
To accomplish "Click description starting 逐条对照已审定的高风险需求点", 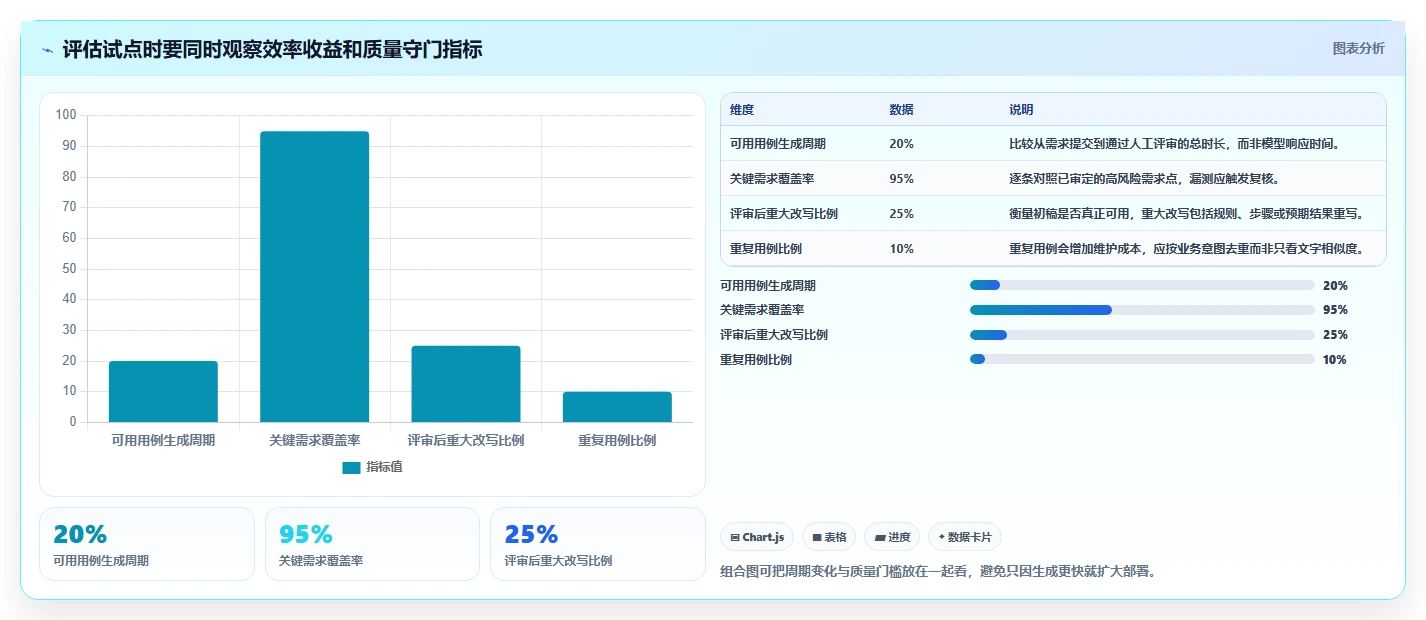I will 1144,179.
